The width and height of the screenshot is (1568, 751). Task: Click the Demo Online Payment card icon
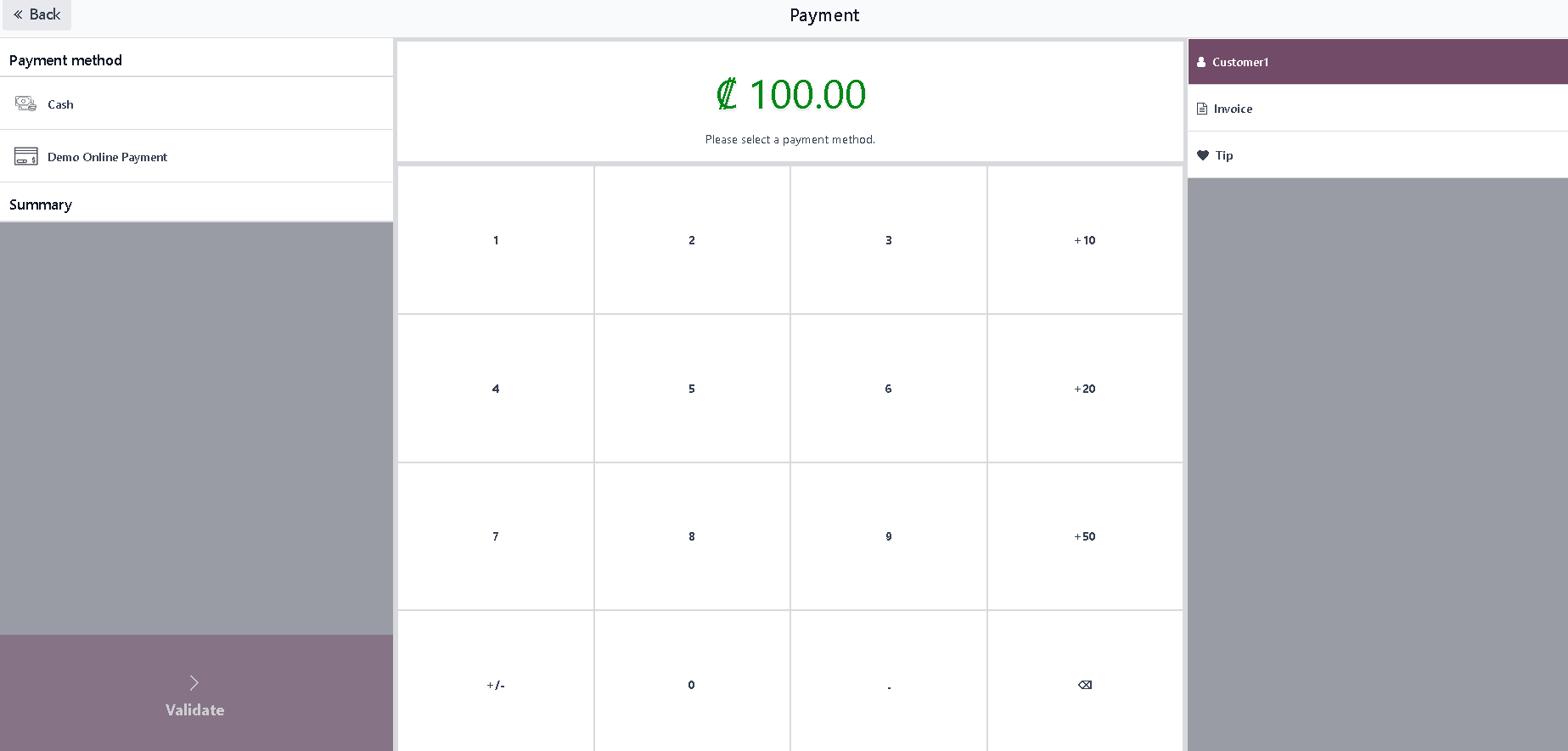25,156
